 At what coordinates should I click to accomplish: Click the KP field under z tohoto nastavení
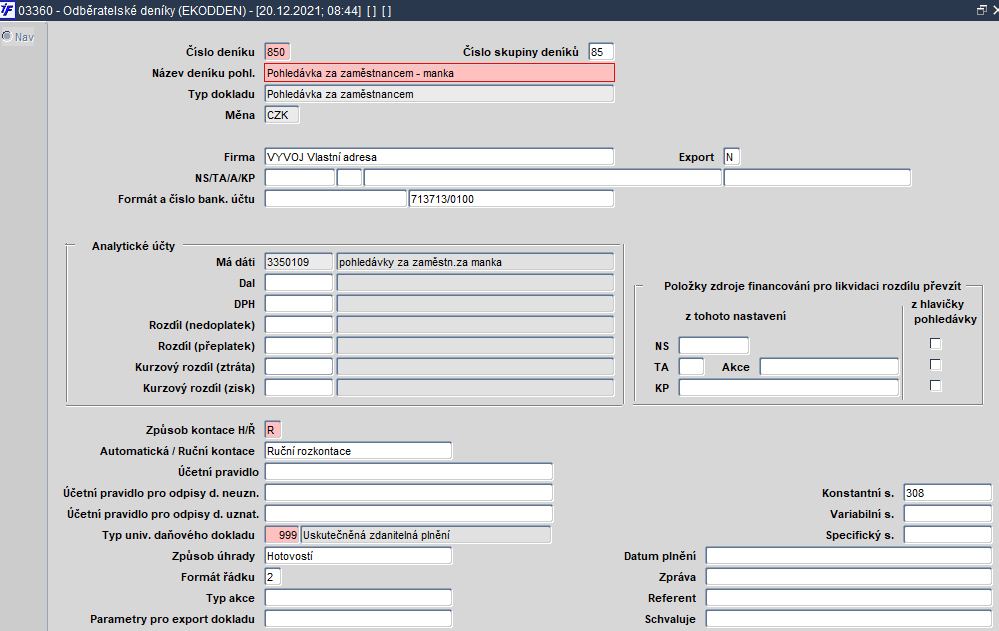(x=789, y=388)
